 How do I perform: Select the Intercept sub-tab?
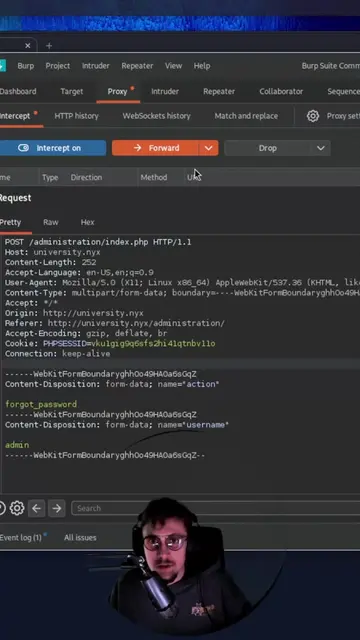15,116
